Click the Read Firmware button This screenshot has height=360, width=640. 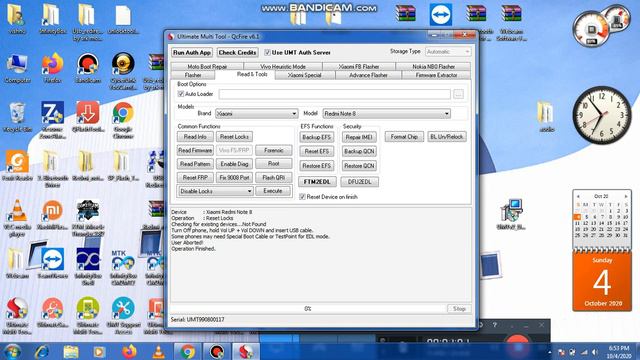(x=195, y=150)
